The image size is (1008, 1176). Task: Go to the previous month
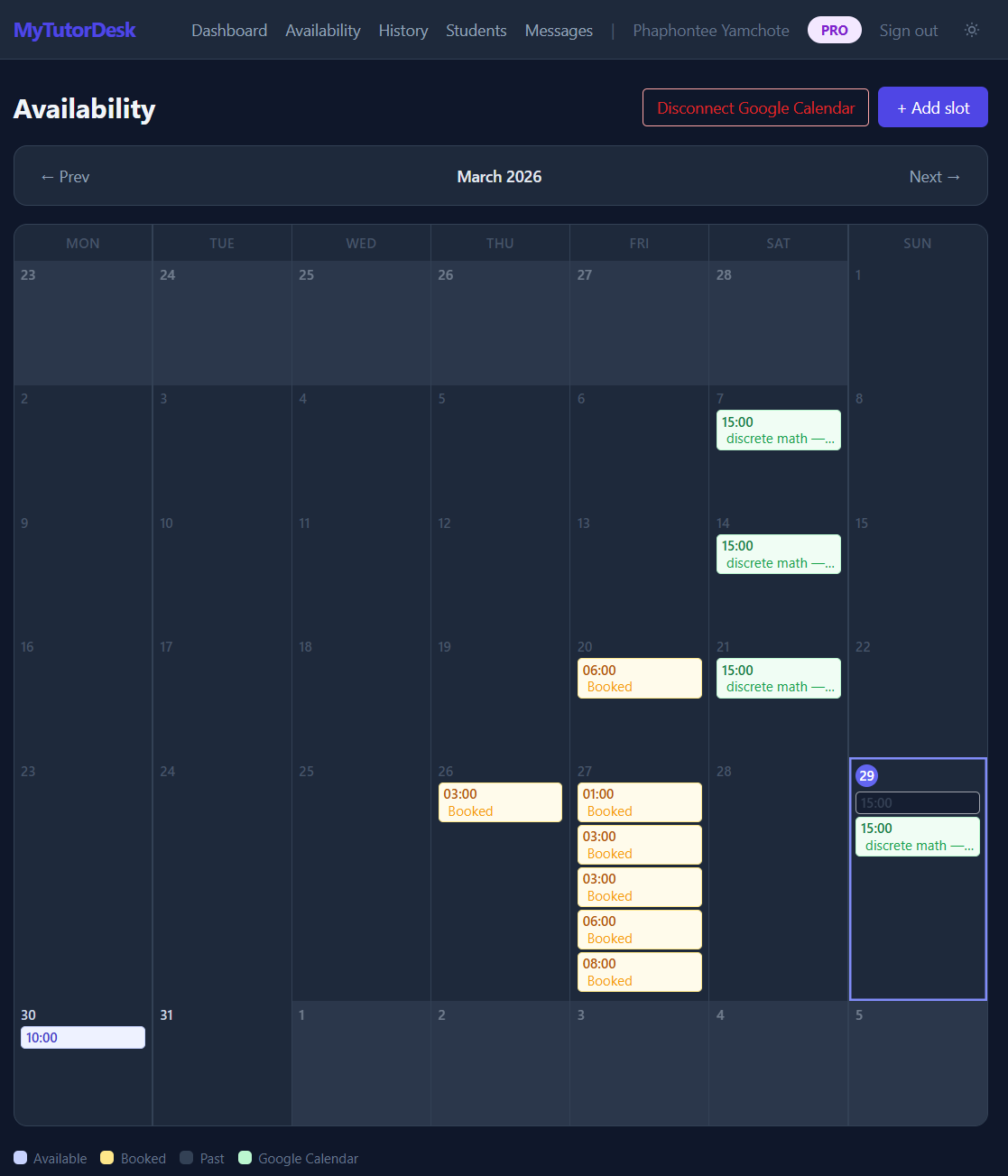[63, 176]
